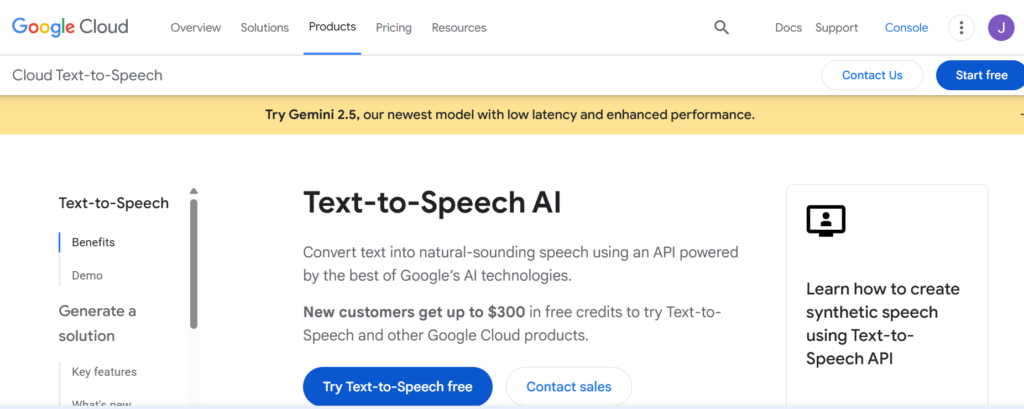Image resolution: width=1024 pixels, height=409 pixels.
Task: Open the search magnifier icon
Action: pos(721,27)
